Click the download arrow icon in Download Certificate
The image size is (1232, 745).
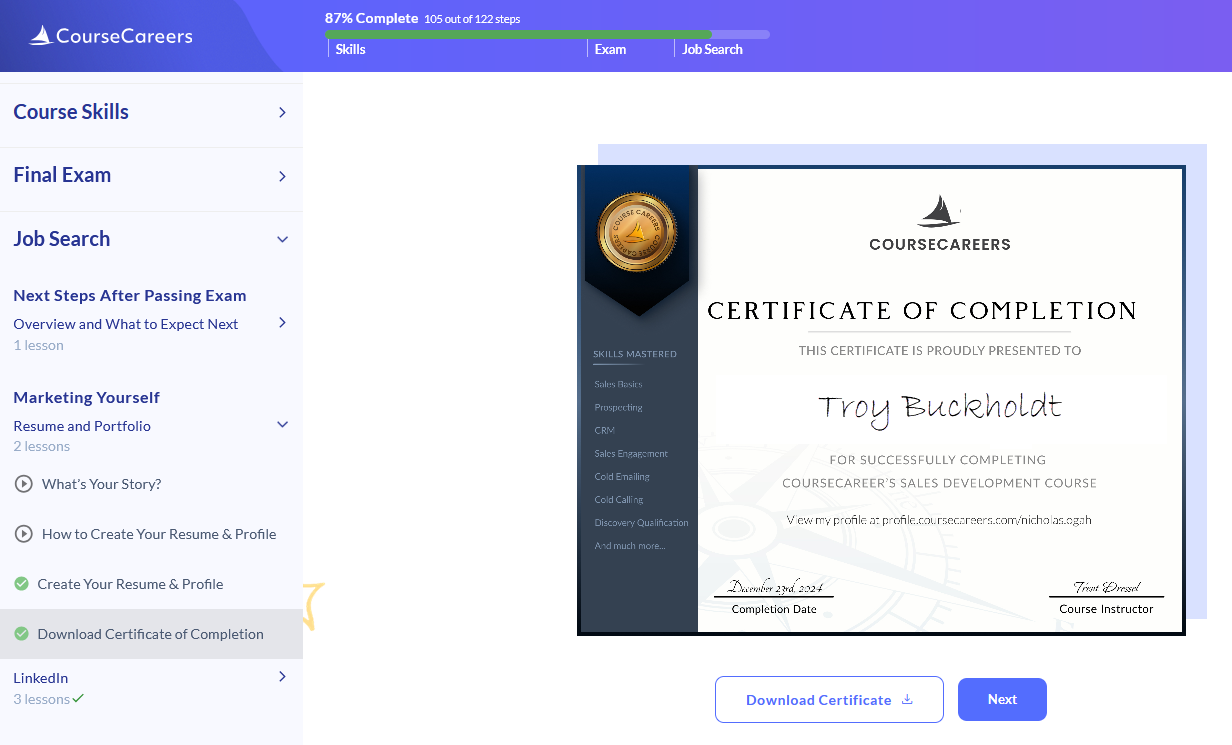coord(907,699)
